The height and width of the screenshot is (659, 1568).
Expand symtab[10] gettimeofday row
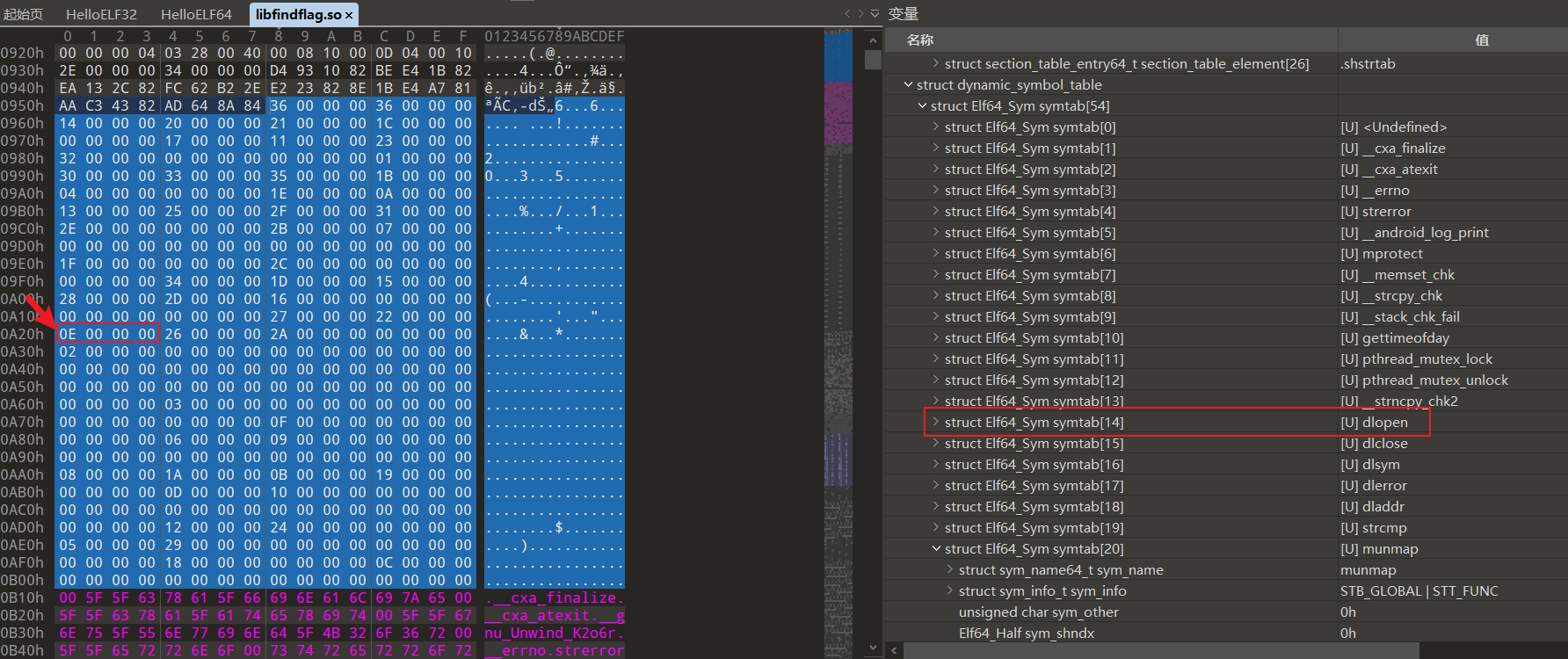(x=936, y=337)
